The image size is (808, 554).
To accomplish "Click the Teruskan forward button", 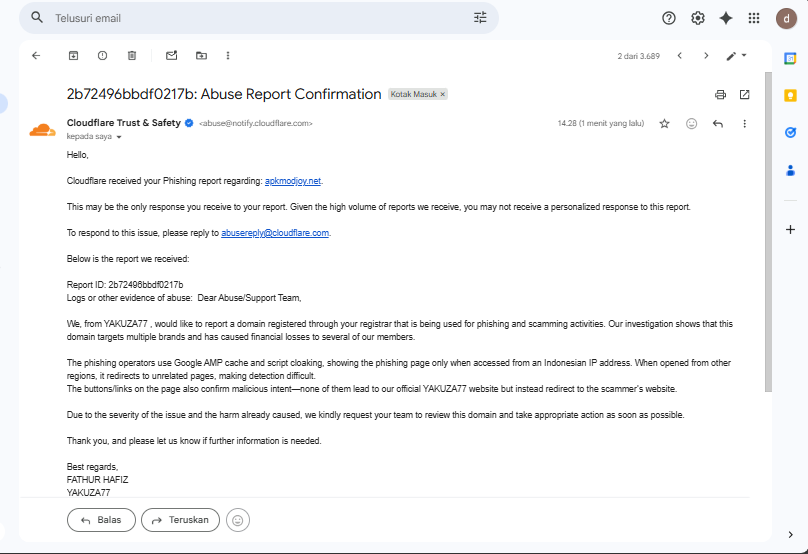I will [x=180, y=520].
